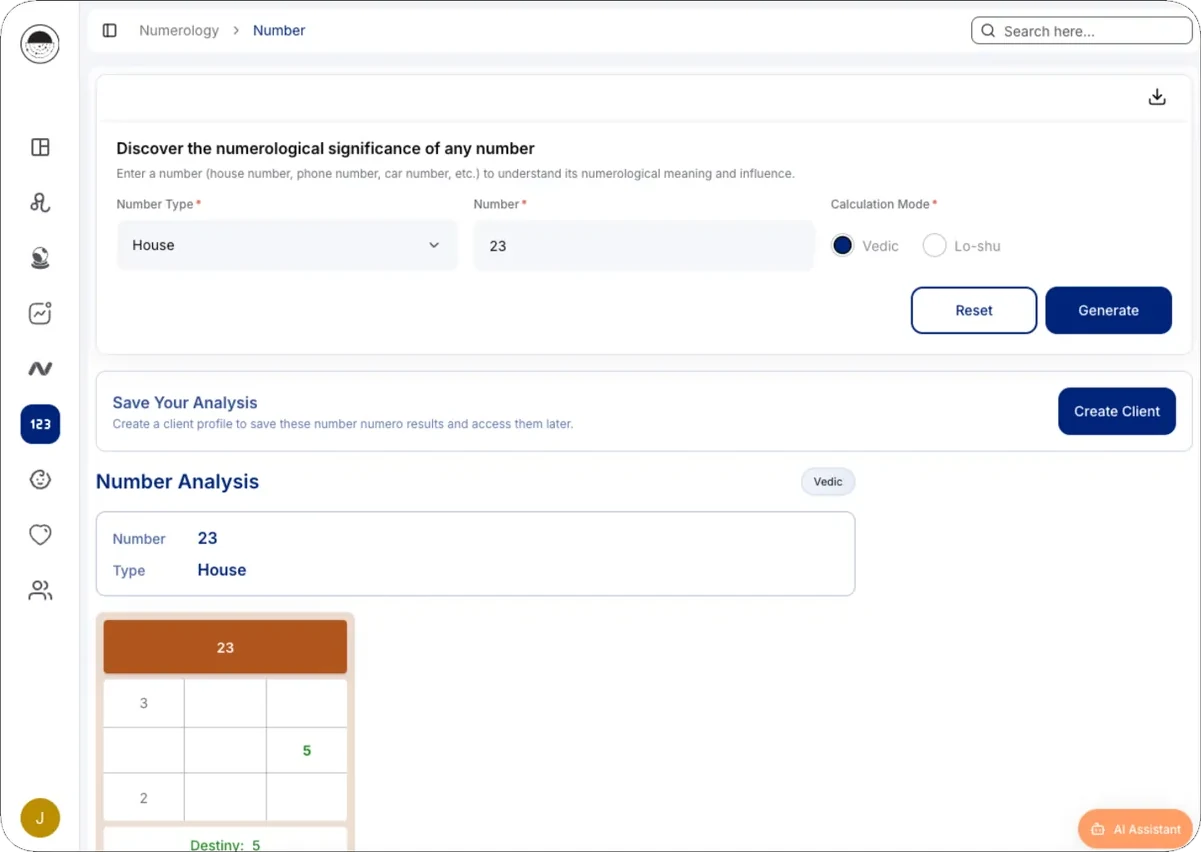Open the dashboard layout icon in sidebar
Viewport: 1201px width, 852px height.
click(40, 147)
